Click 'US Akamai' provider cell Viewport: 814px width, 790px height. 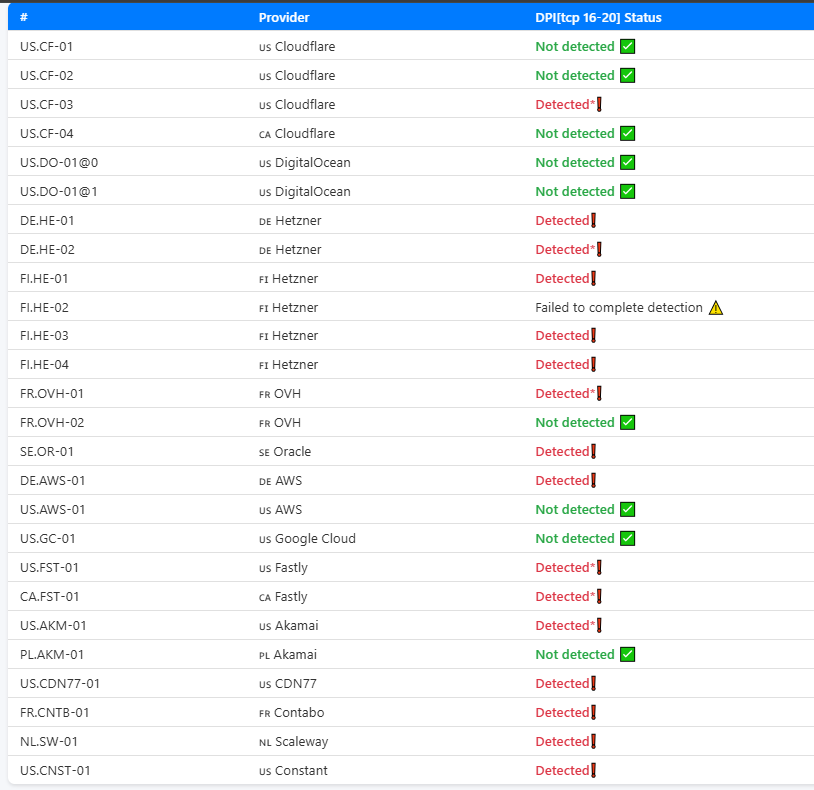pos(289,626)
